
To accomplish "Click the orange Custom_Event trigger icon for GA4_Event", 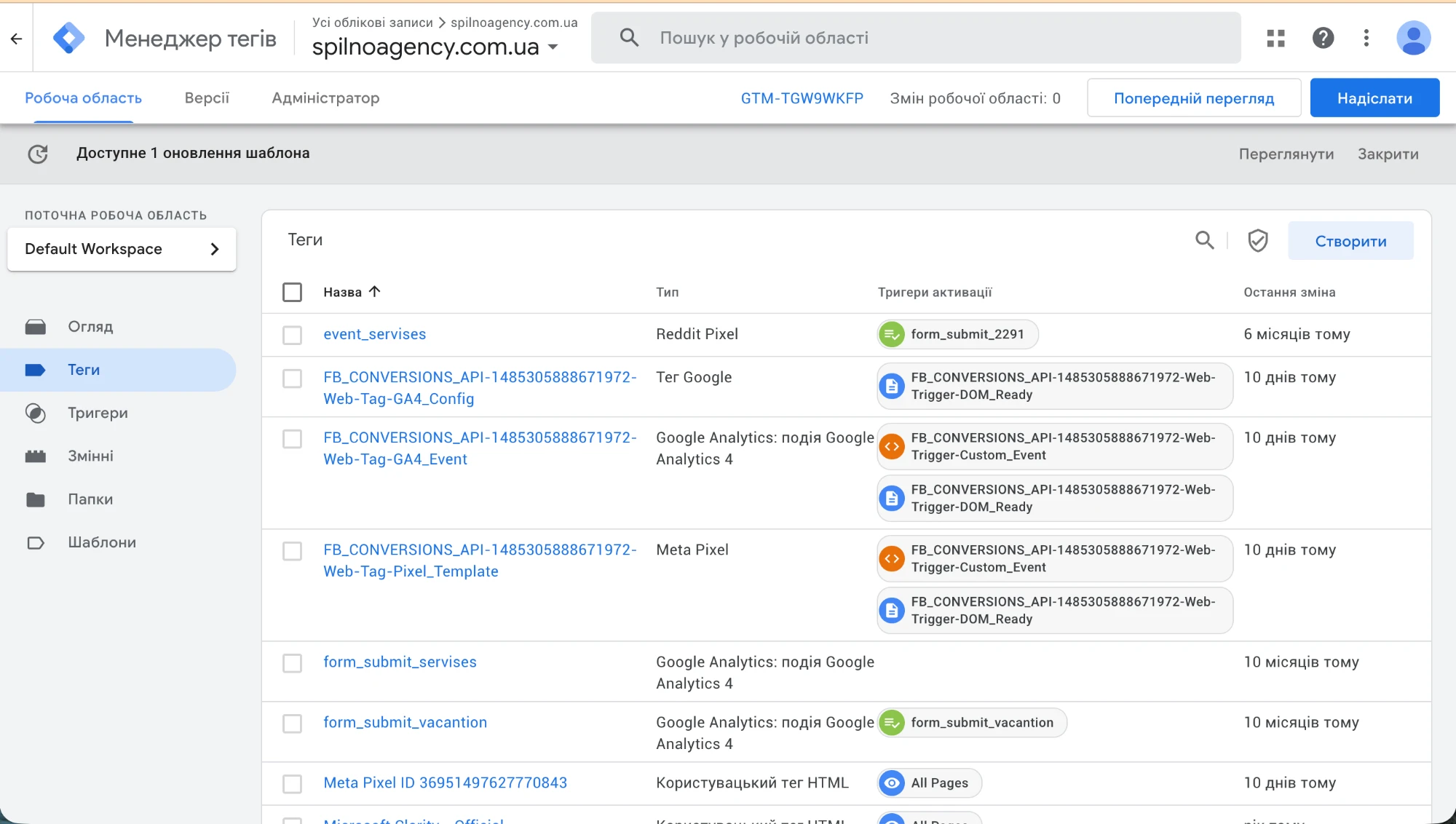I will [891, 447].
